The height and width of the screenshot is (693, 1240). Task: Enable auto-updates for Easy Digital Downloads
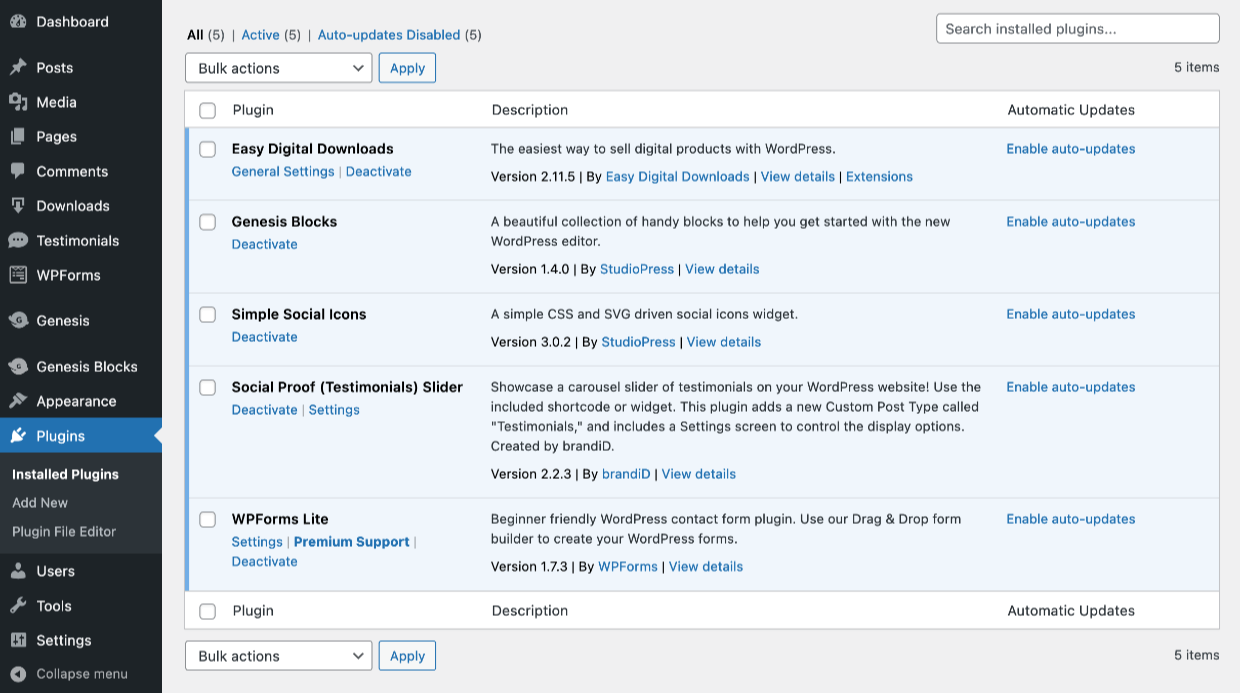click(1071, 149)
